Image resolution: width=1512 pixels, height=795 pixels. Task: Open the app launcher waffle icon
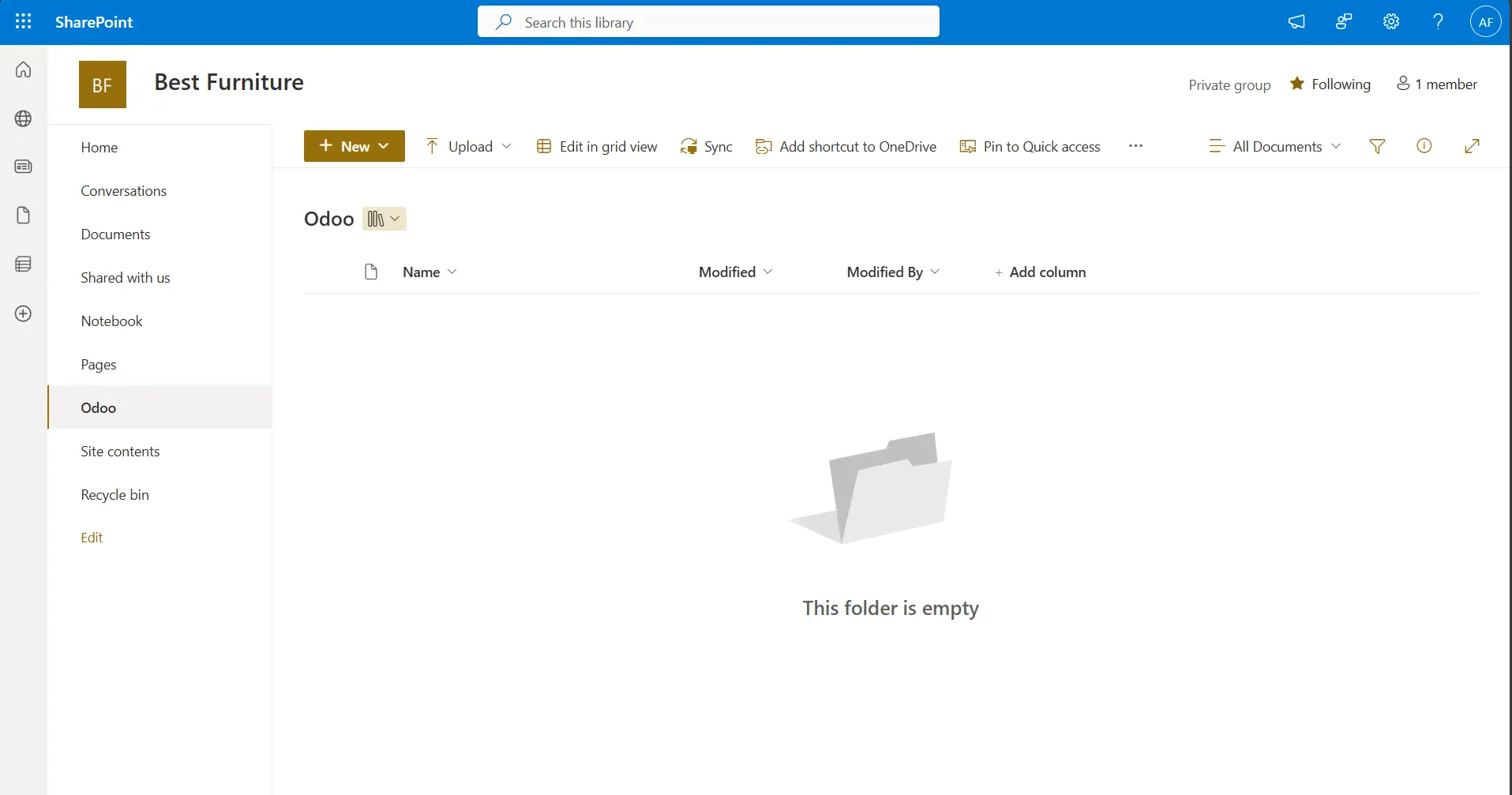[24, 22]
